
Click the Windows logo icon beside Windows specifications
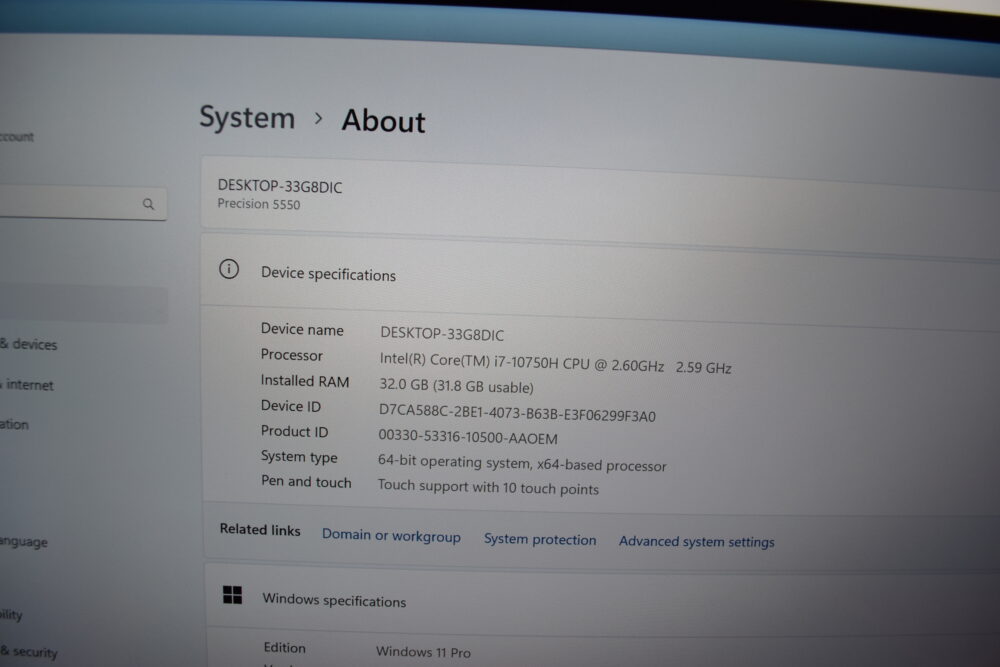pyautogui.click(x=232, y=595)
